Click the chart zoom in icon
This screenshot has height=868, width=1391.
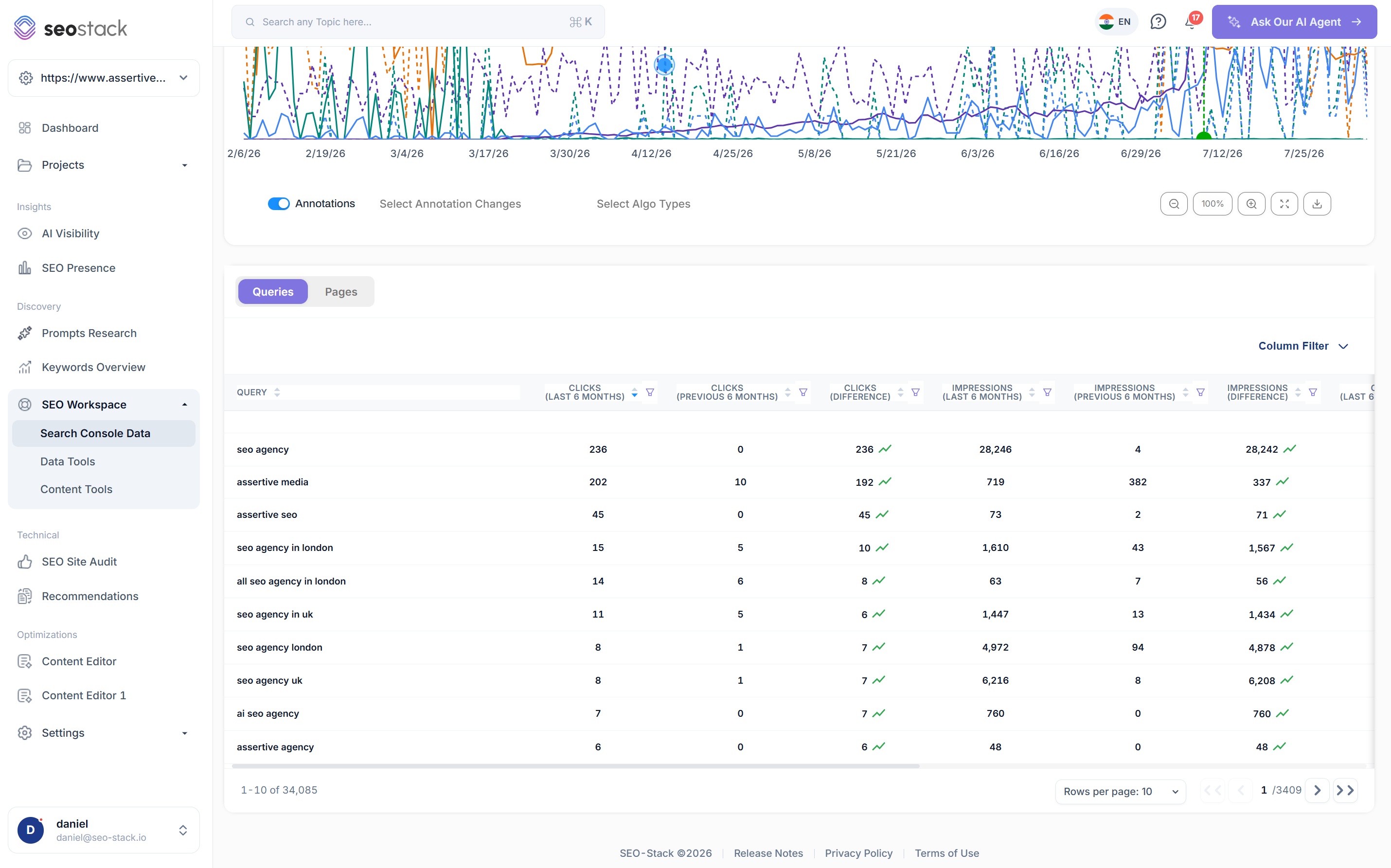point(1251,204)
